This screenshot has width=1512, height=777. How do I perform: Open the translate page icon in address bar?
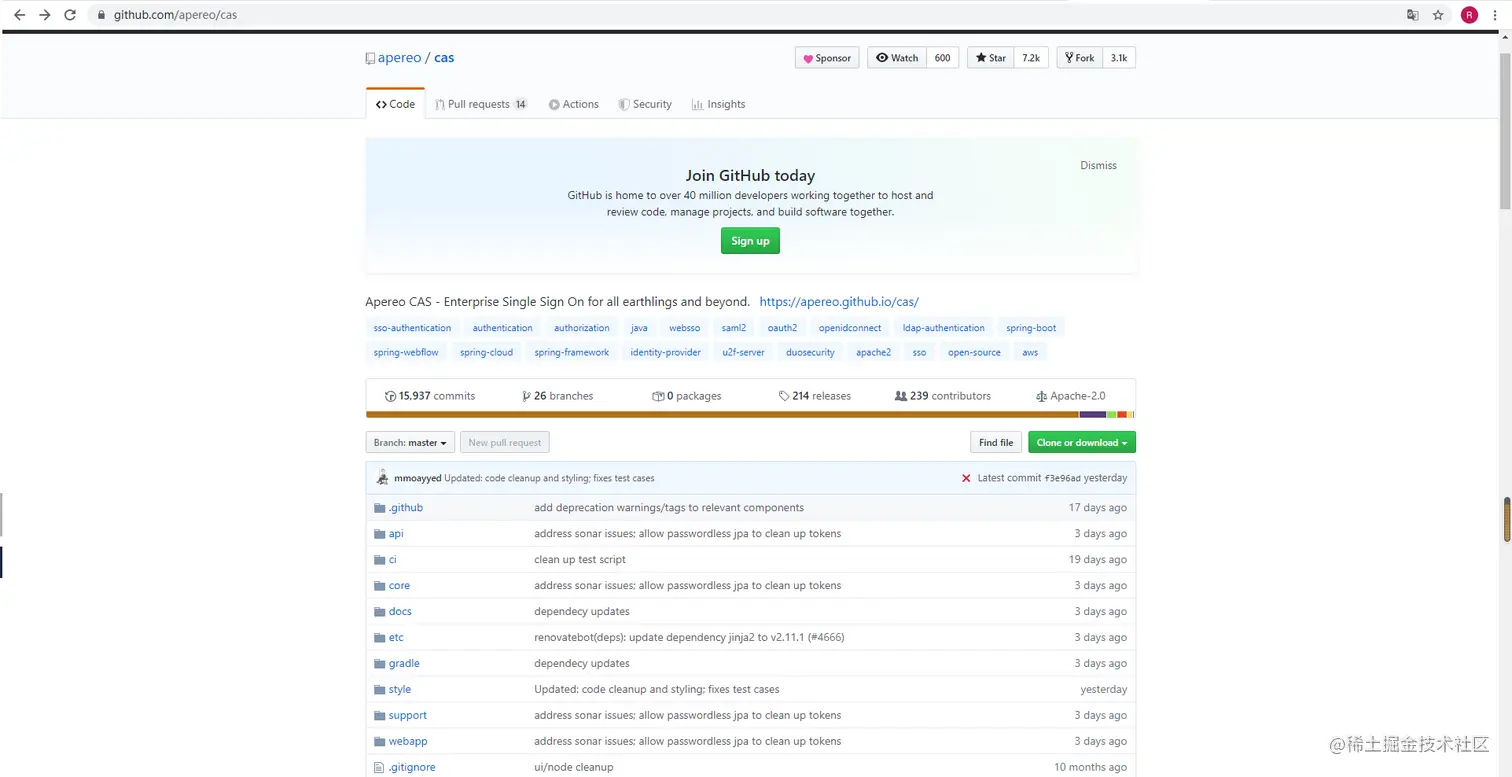1413,15
